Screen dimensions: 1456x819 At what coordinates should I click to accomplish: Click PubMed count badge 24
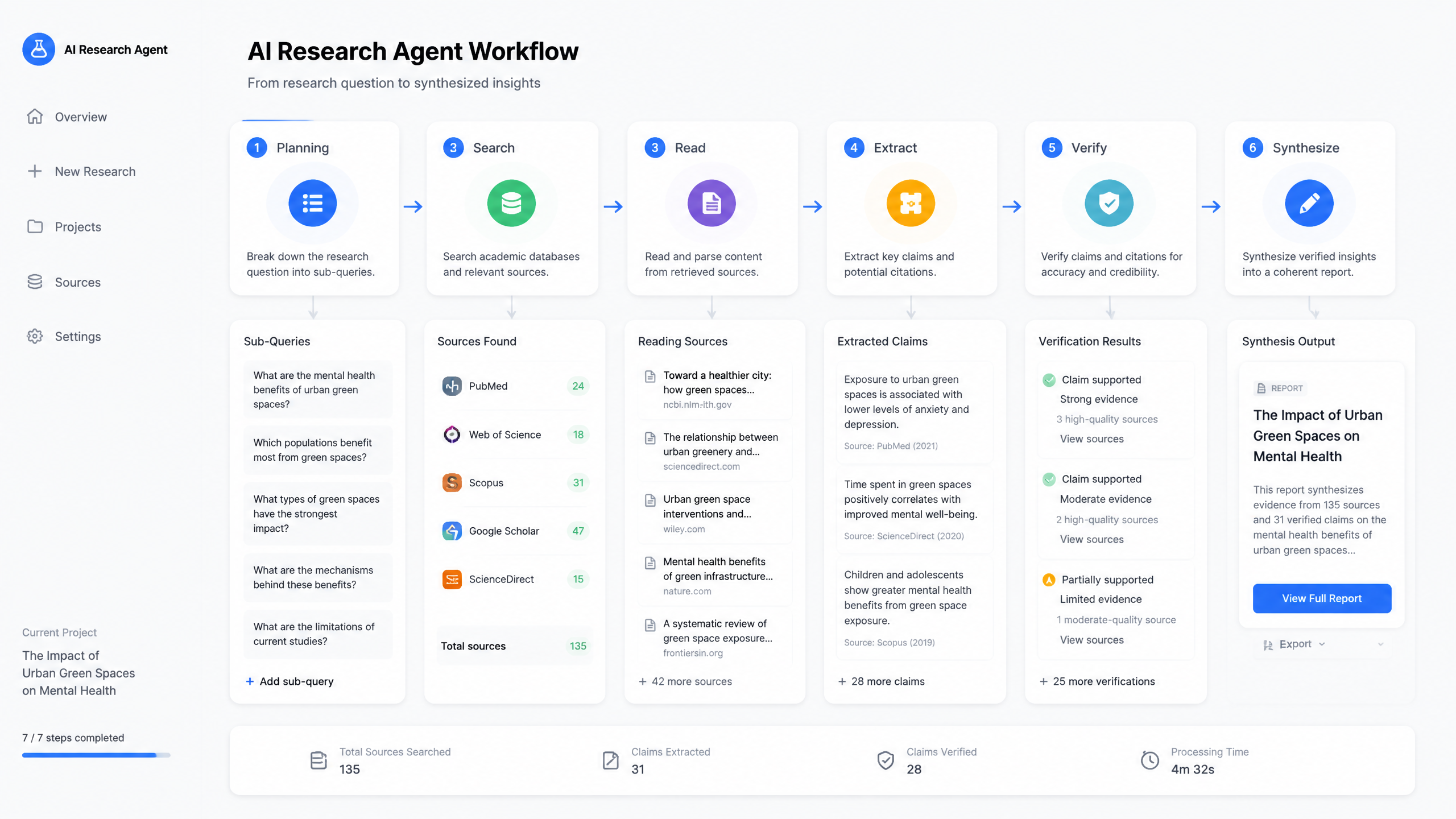[x=578, y=386]
